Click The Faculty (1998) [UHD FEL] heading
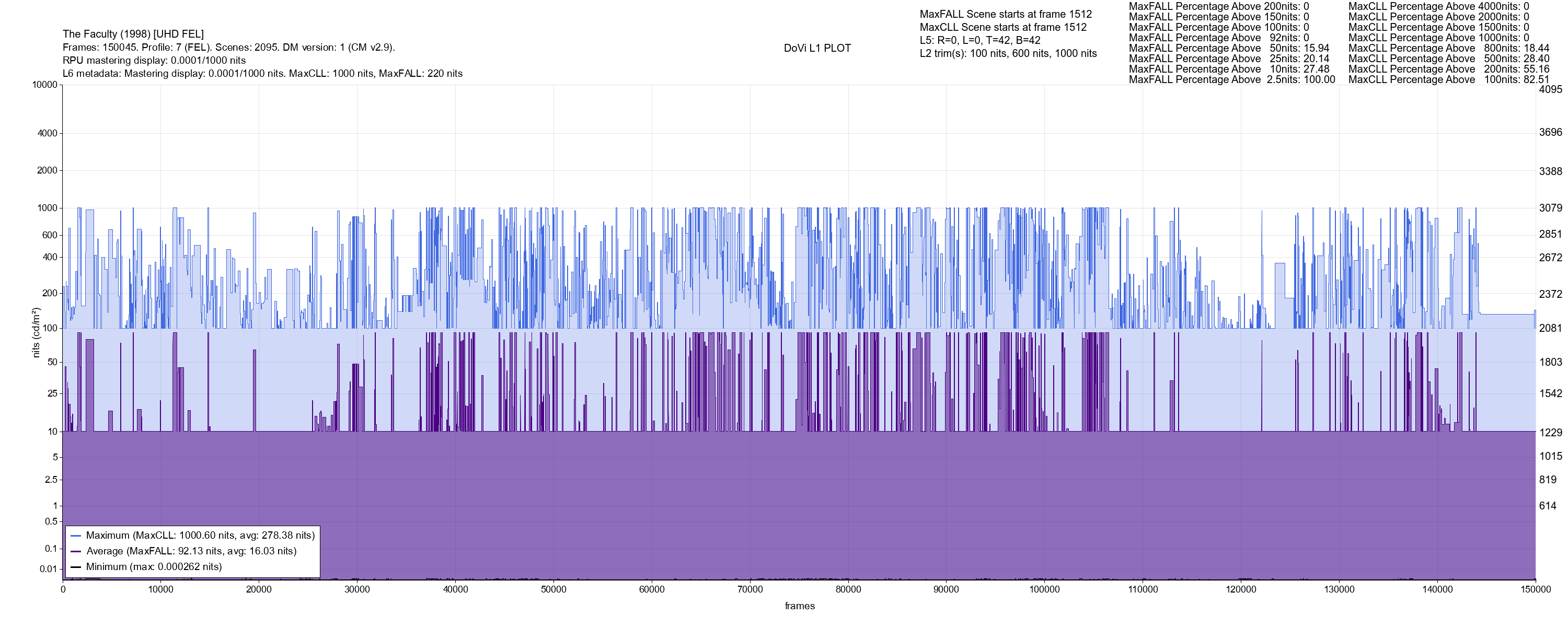Image resolution: width=1568 pixels, height=627 pixels. click(133, 34)
